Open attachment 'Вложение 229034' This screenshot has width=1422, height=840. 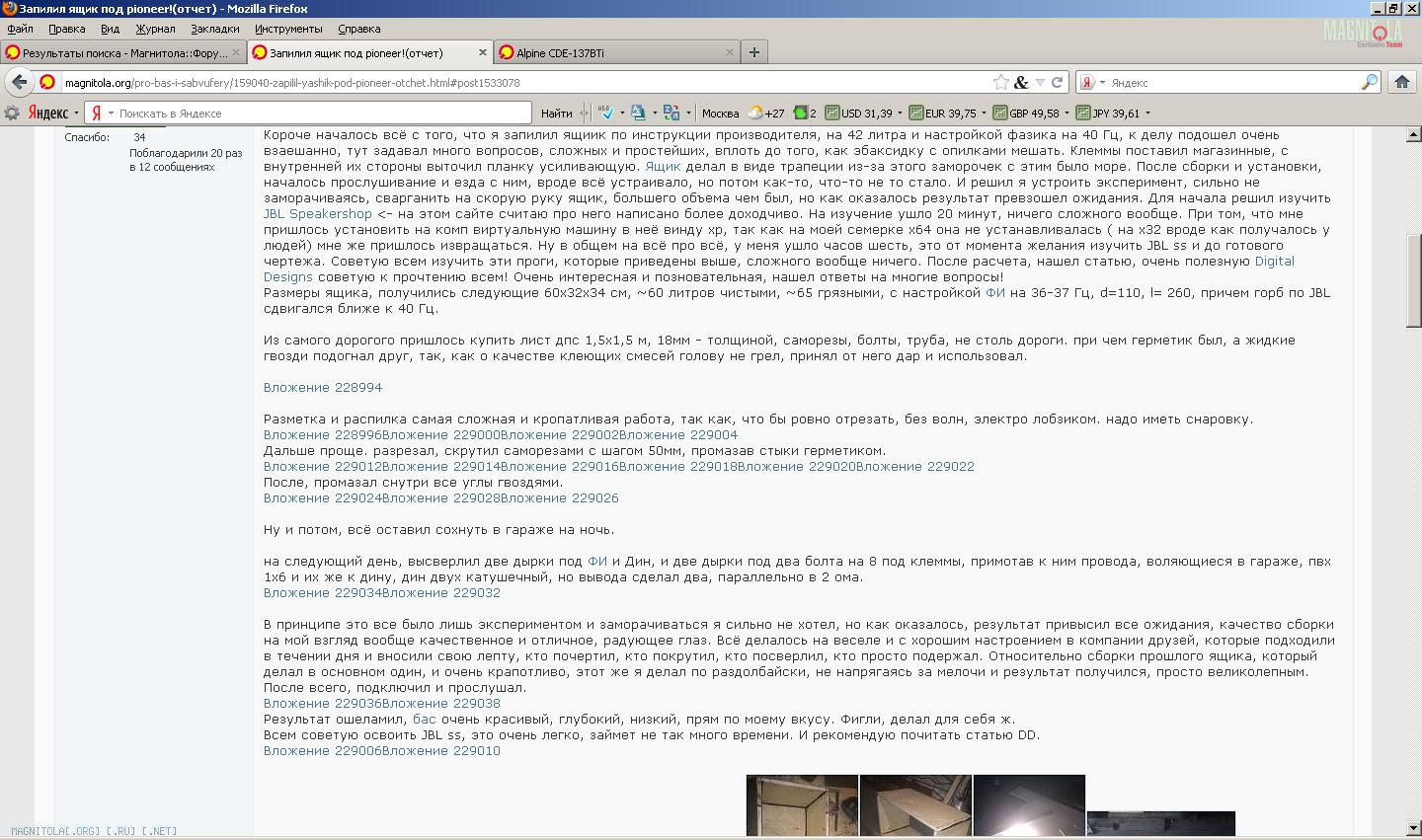[x=323, y=592]
